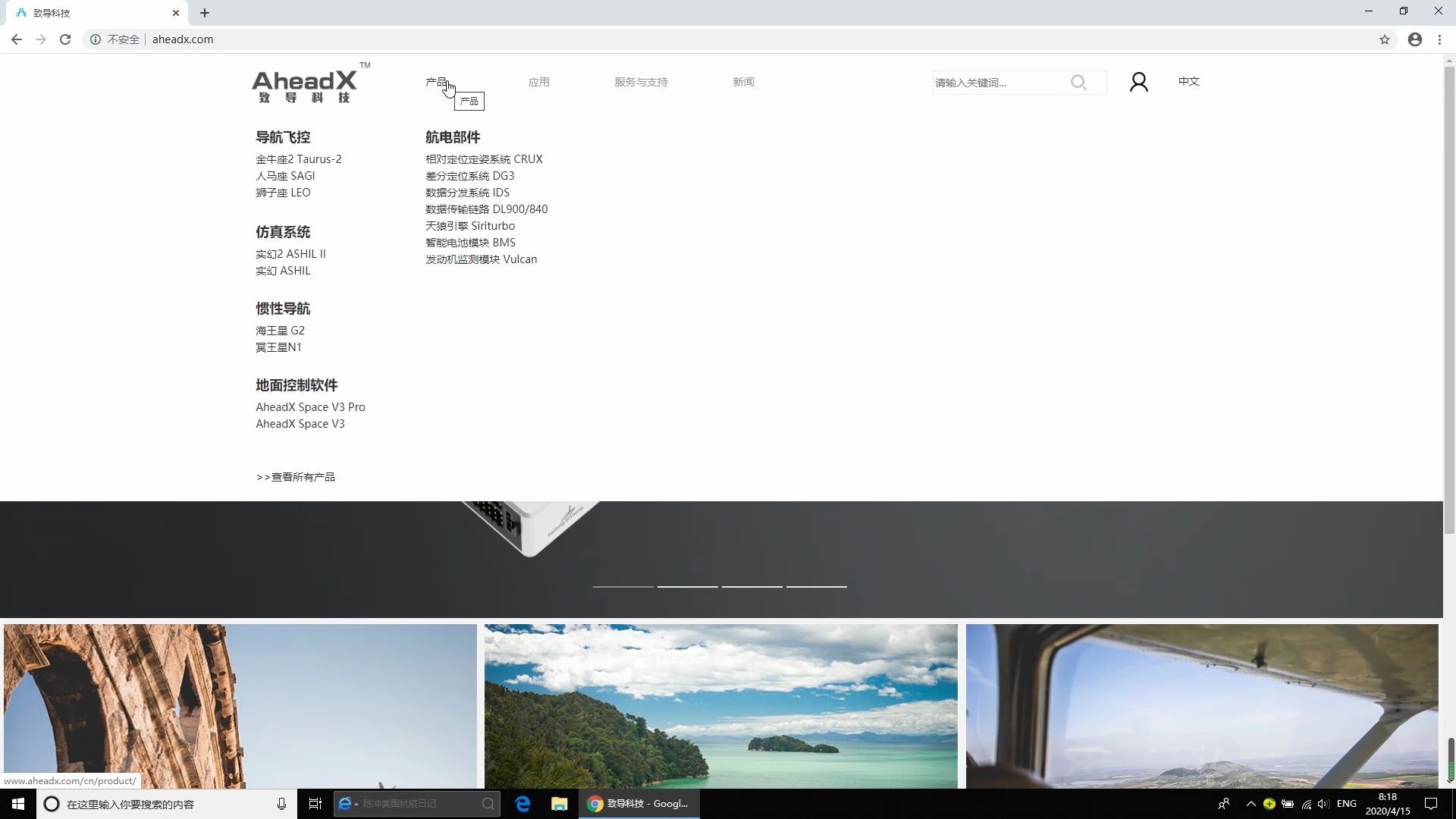This screenshot has width=1456, height=819.
Task: Open the Windows Start menu
Action: click(x=18, y=804)
